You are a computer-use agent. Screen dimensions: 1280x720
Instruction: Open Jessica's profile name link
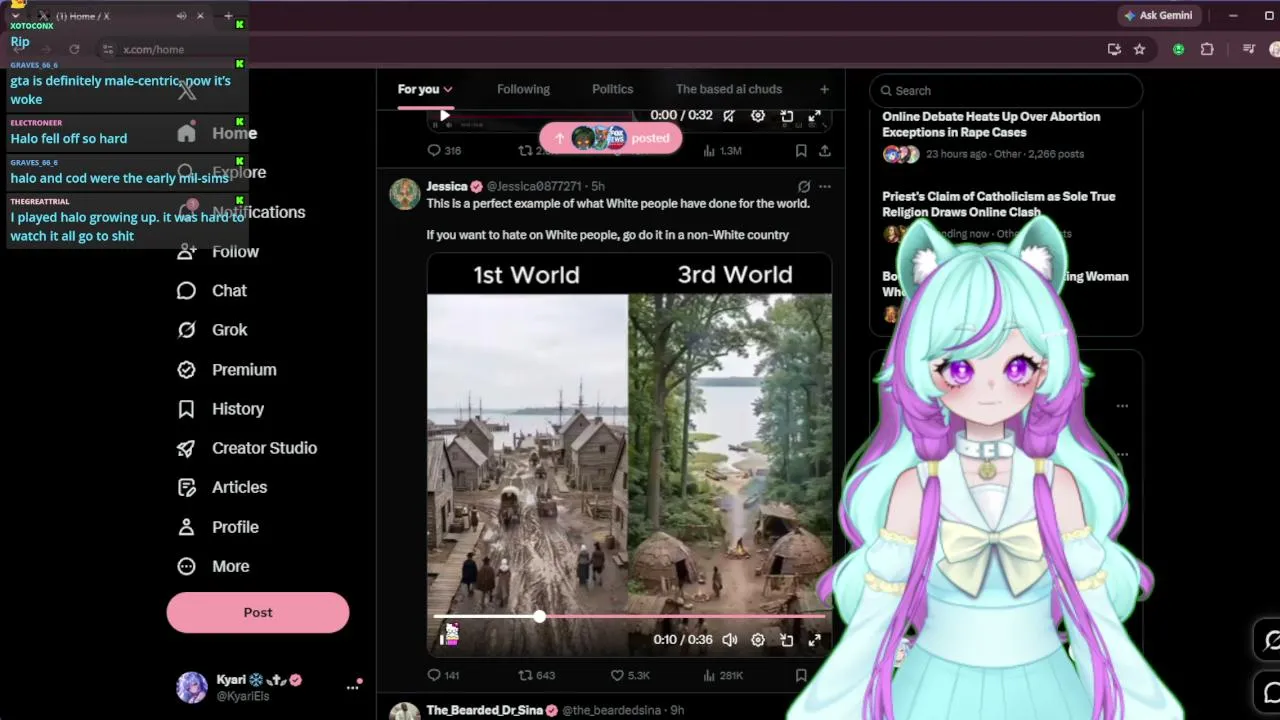447,186
